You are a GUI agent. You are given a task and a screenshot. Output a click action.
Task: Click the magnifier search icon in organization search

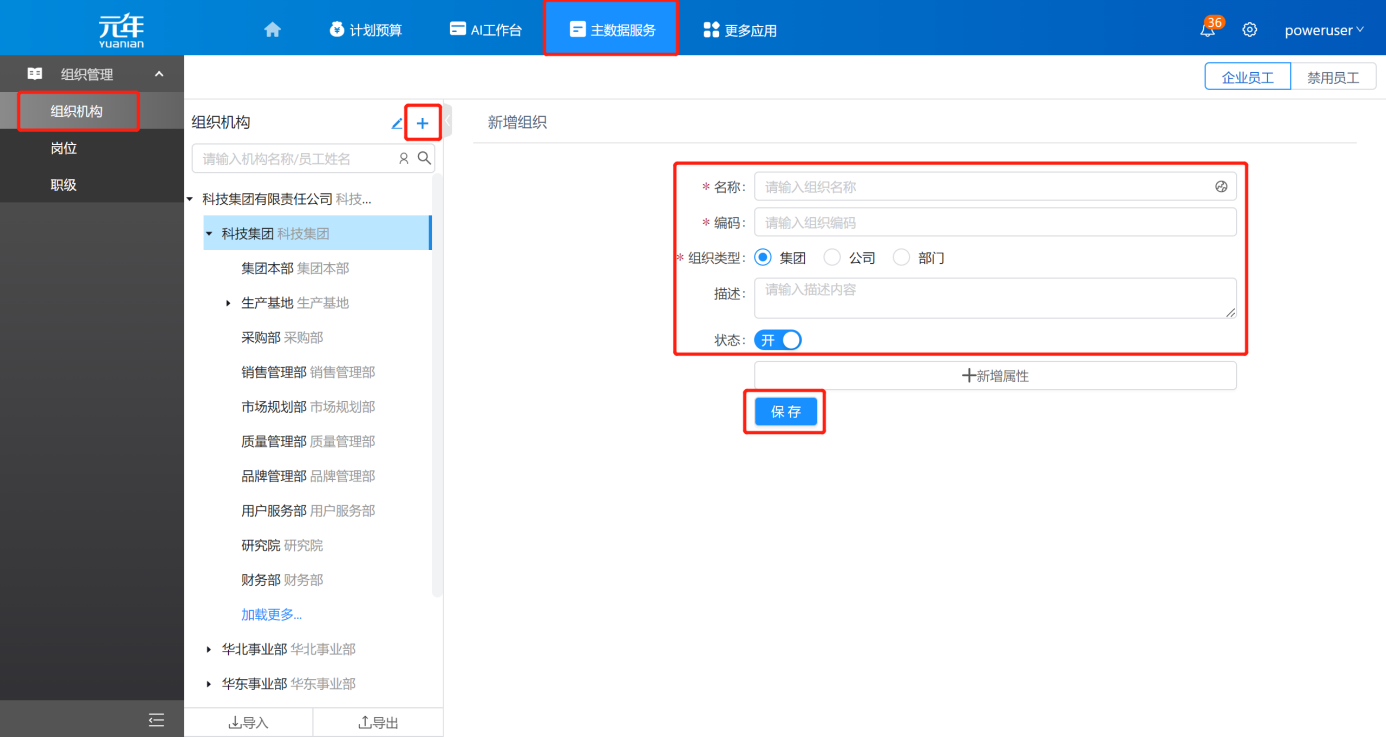pos(424,158)
